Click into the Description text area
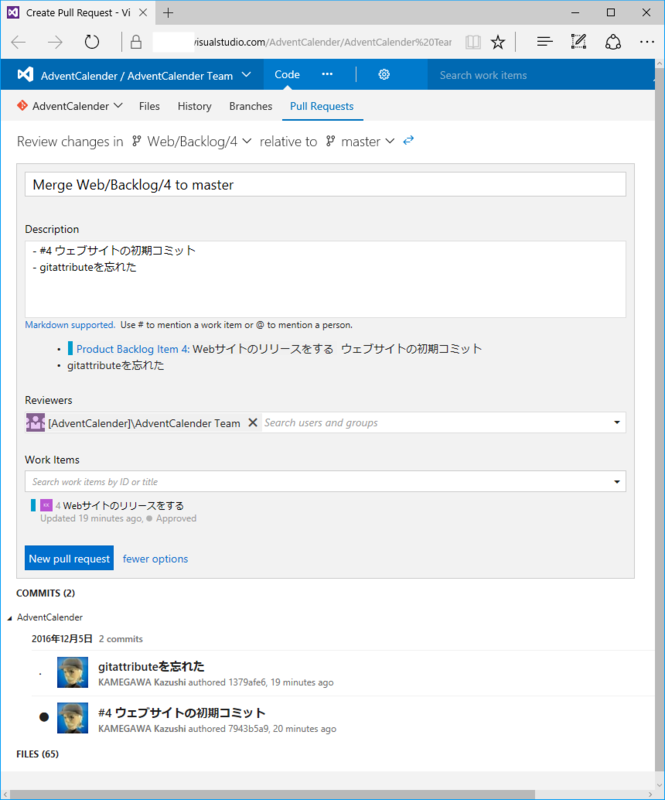Viewport: 665px width, 800px height. [325, 279]
